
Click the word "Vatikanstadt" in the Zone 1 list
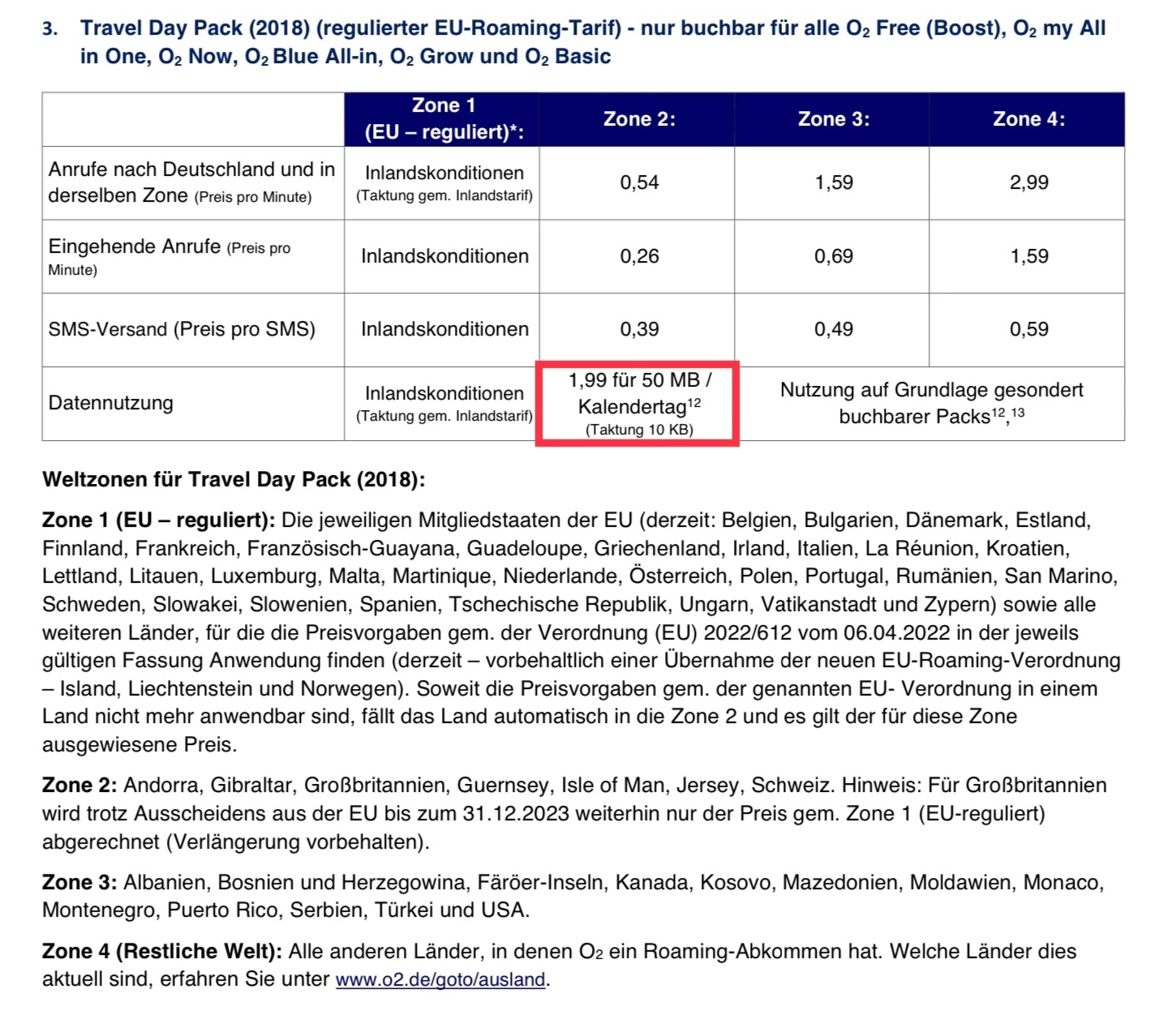pos(820,605)
